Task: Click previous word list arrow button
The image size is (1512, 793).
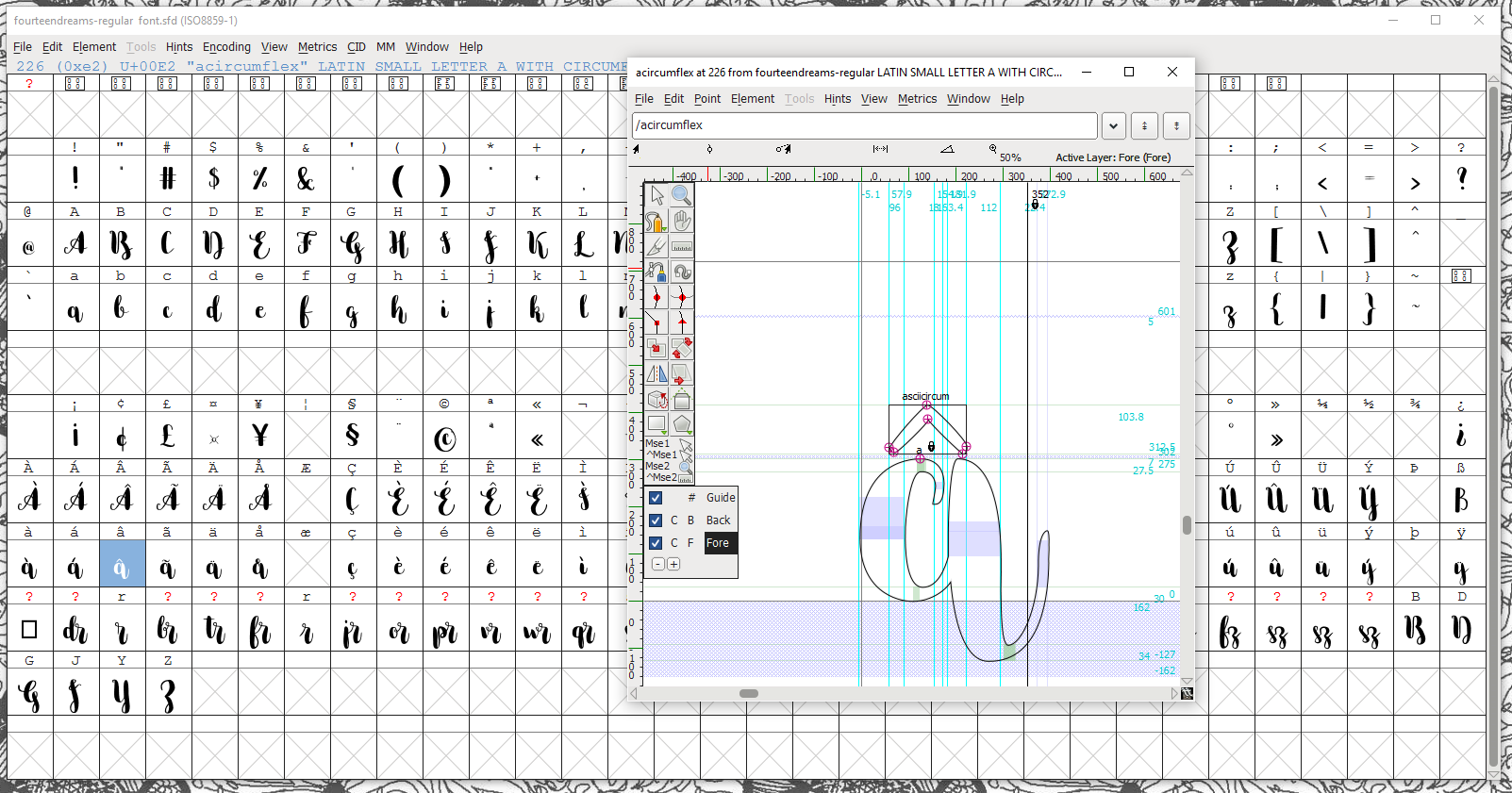Action: [x=1144, y=125]
